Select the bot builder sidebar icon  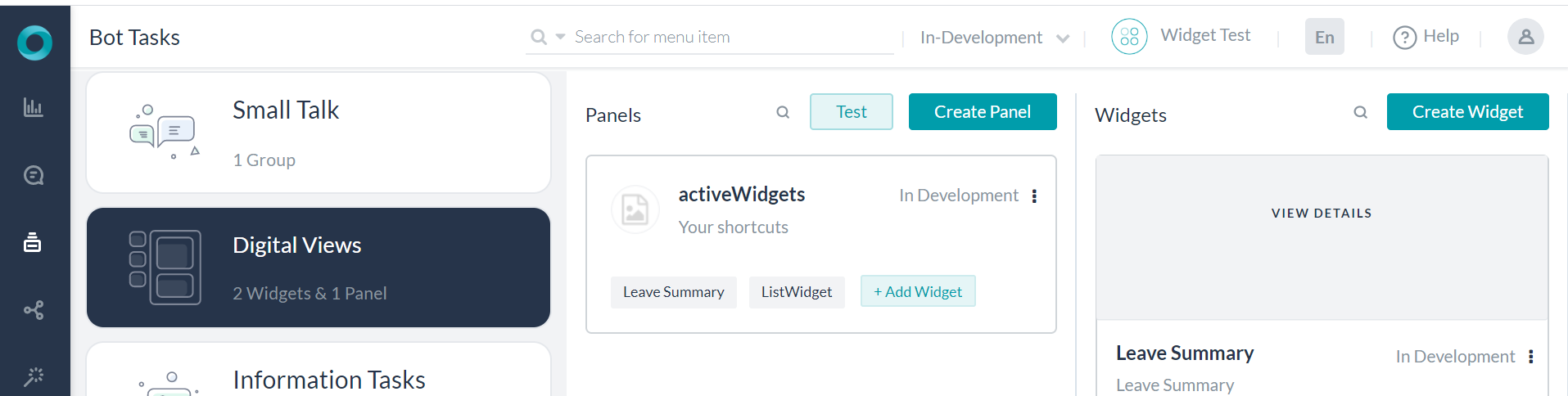(x=33, y=242)
